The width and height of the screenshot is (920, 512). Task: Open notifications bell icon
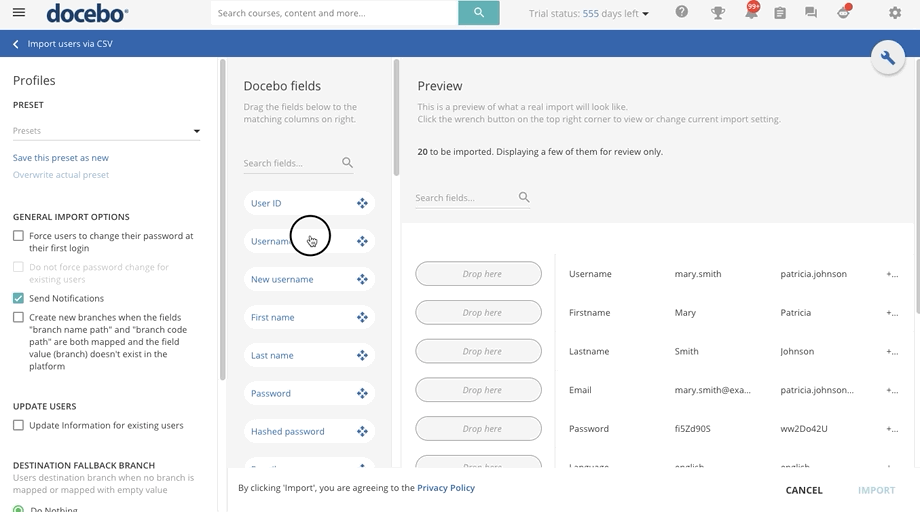(750, 13)
